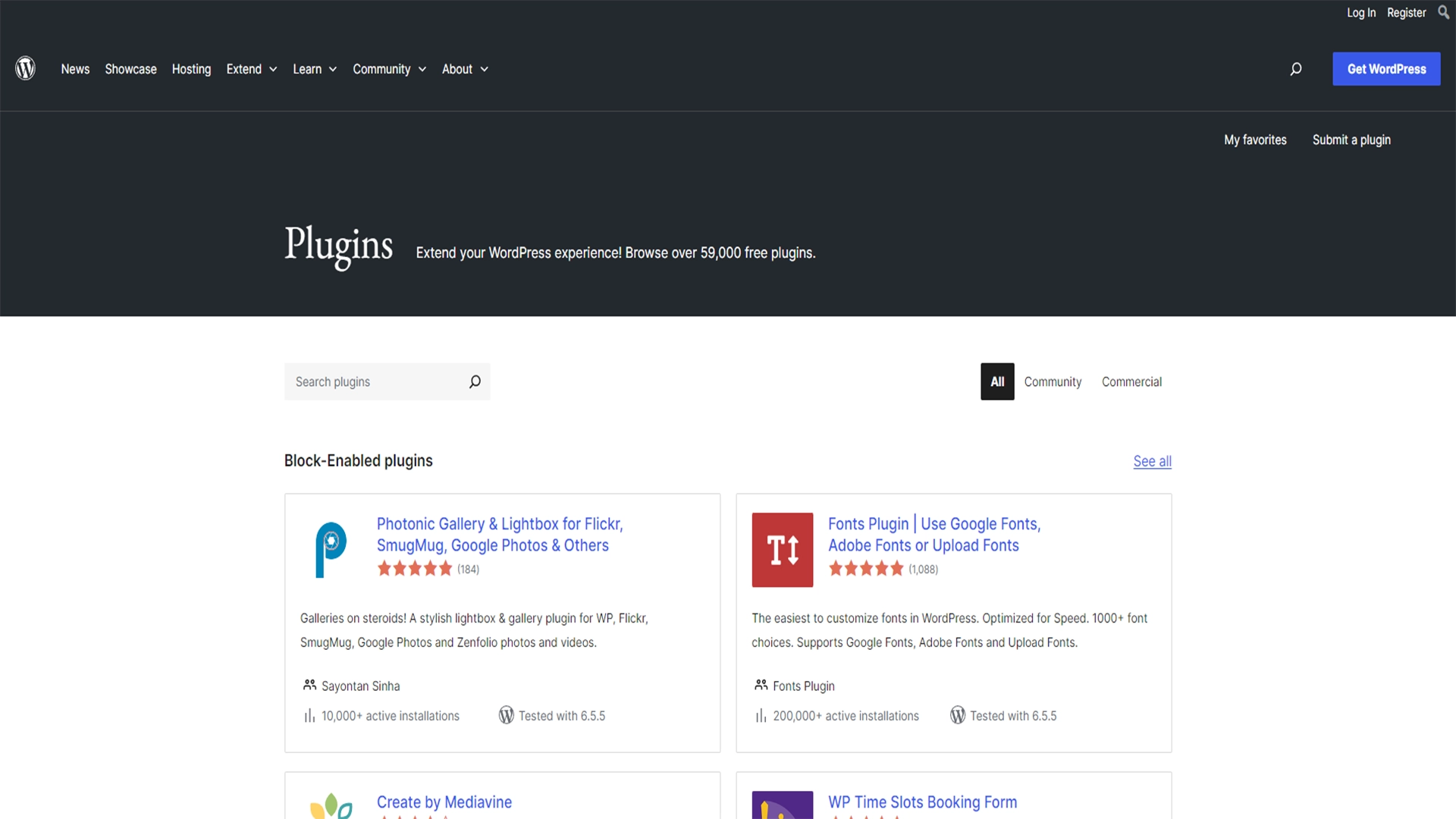This screenshot has height=819, width=1456.
Task: Click the Sayontan Sinha author icon
Action: [x=309, y=685]
